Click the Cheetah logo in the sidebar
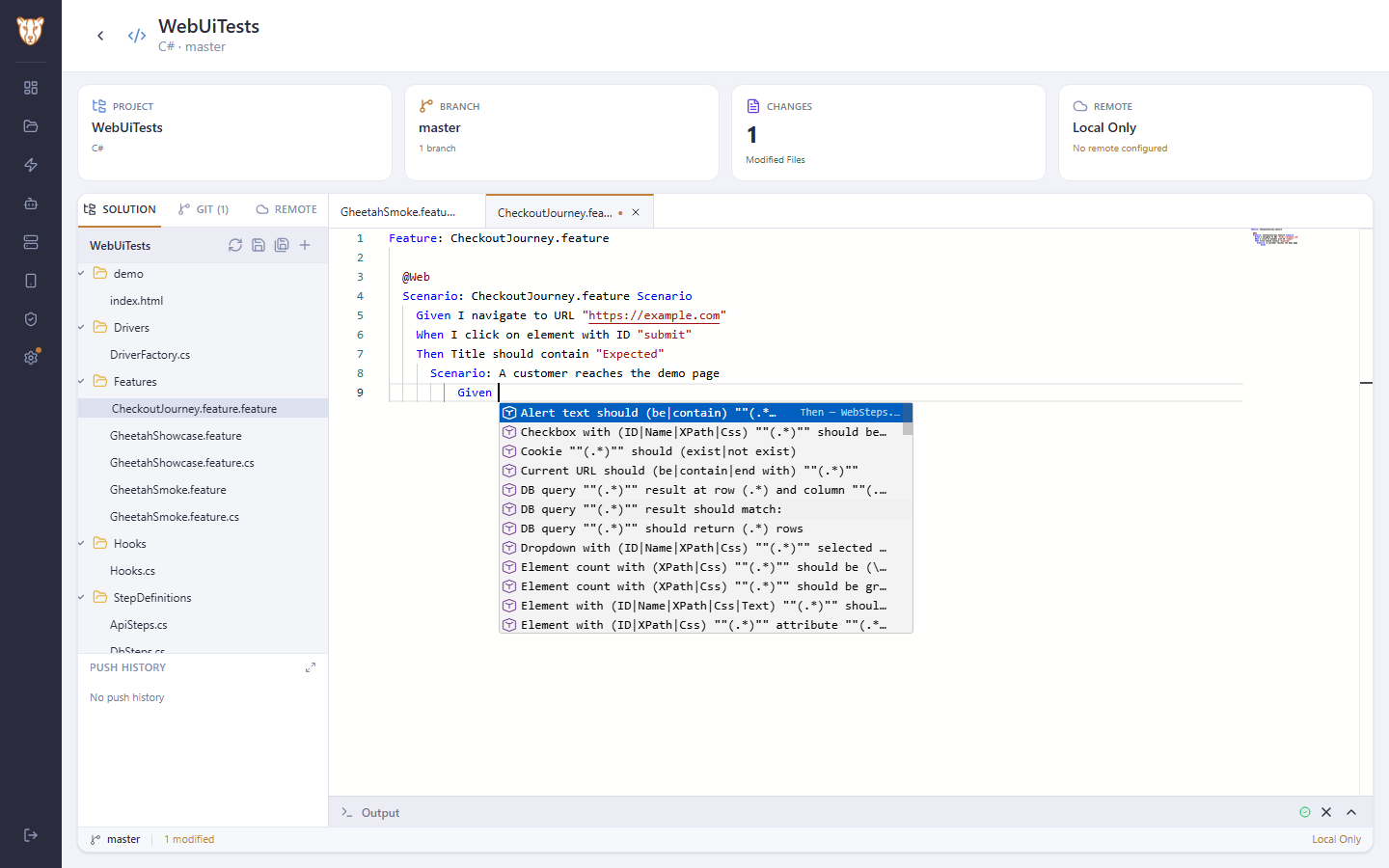Screen dimensions: 1389x868 31,31
